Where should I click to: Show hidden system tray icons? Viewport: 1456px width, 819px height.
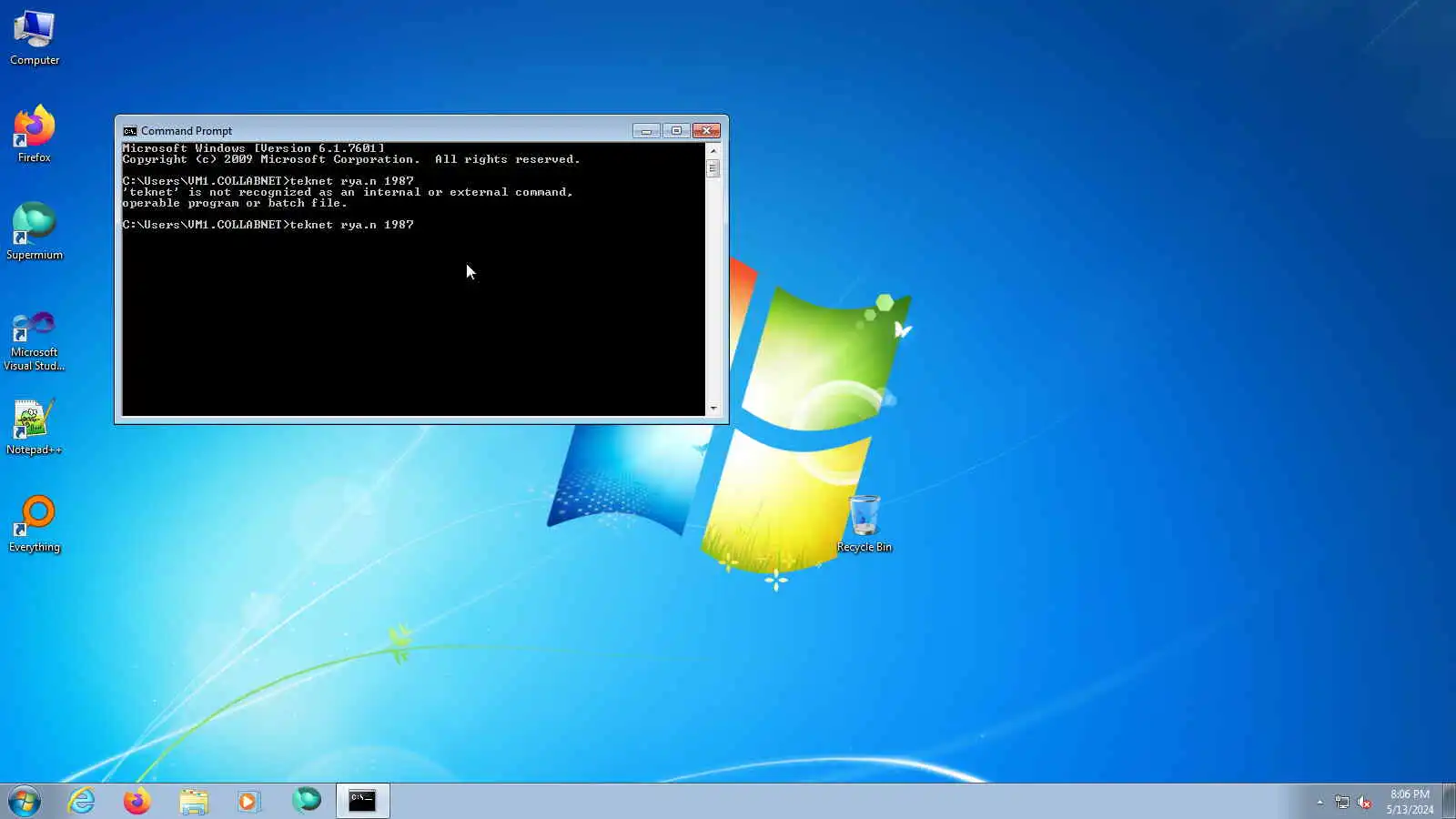1319,802
